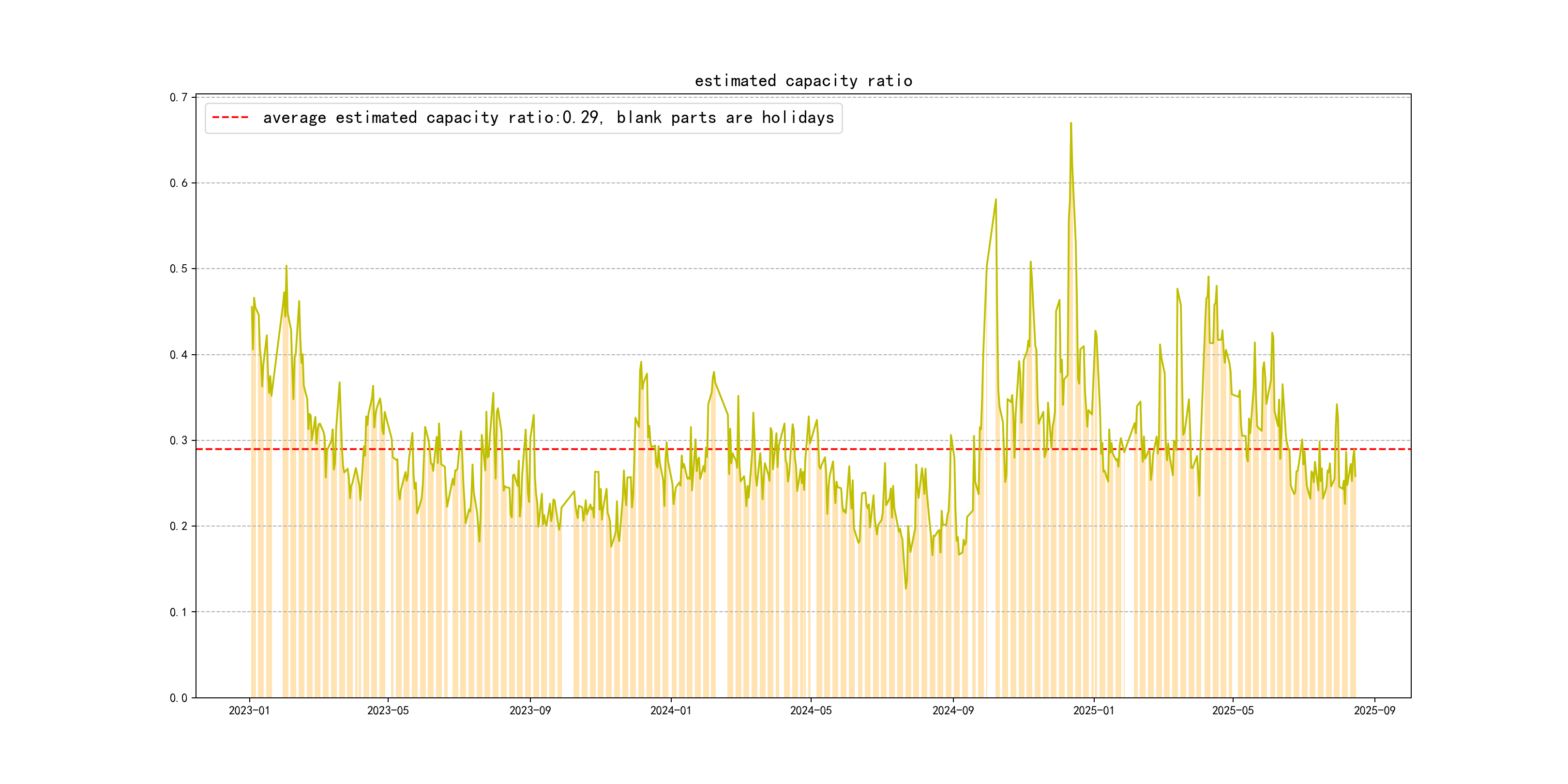Viewport: 1568px width, 784px height.
Task: Click the 2025-05 x-axis date label
Action: pos(1233,711)
